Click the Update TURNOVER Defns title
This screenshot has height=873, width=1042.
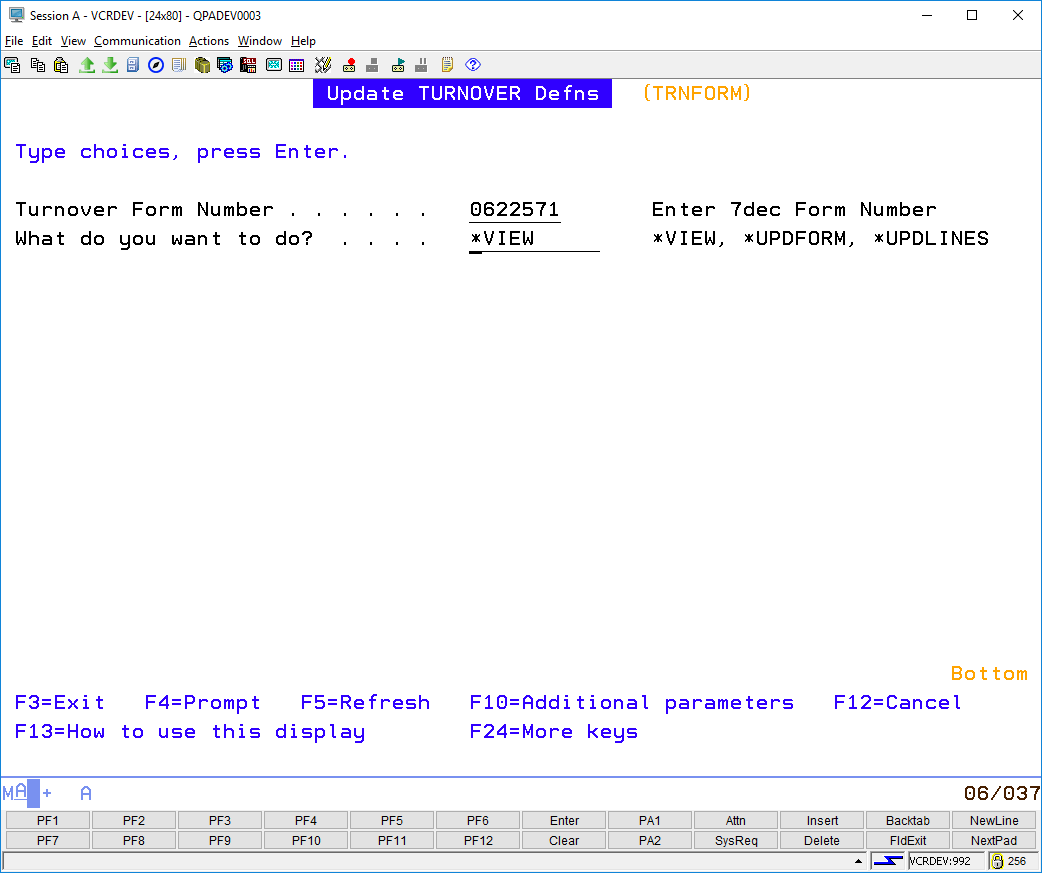pyautogui.click(x=463, y=93)
